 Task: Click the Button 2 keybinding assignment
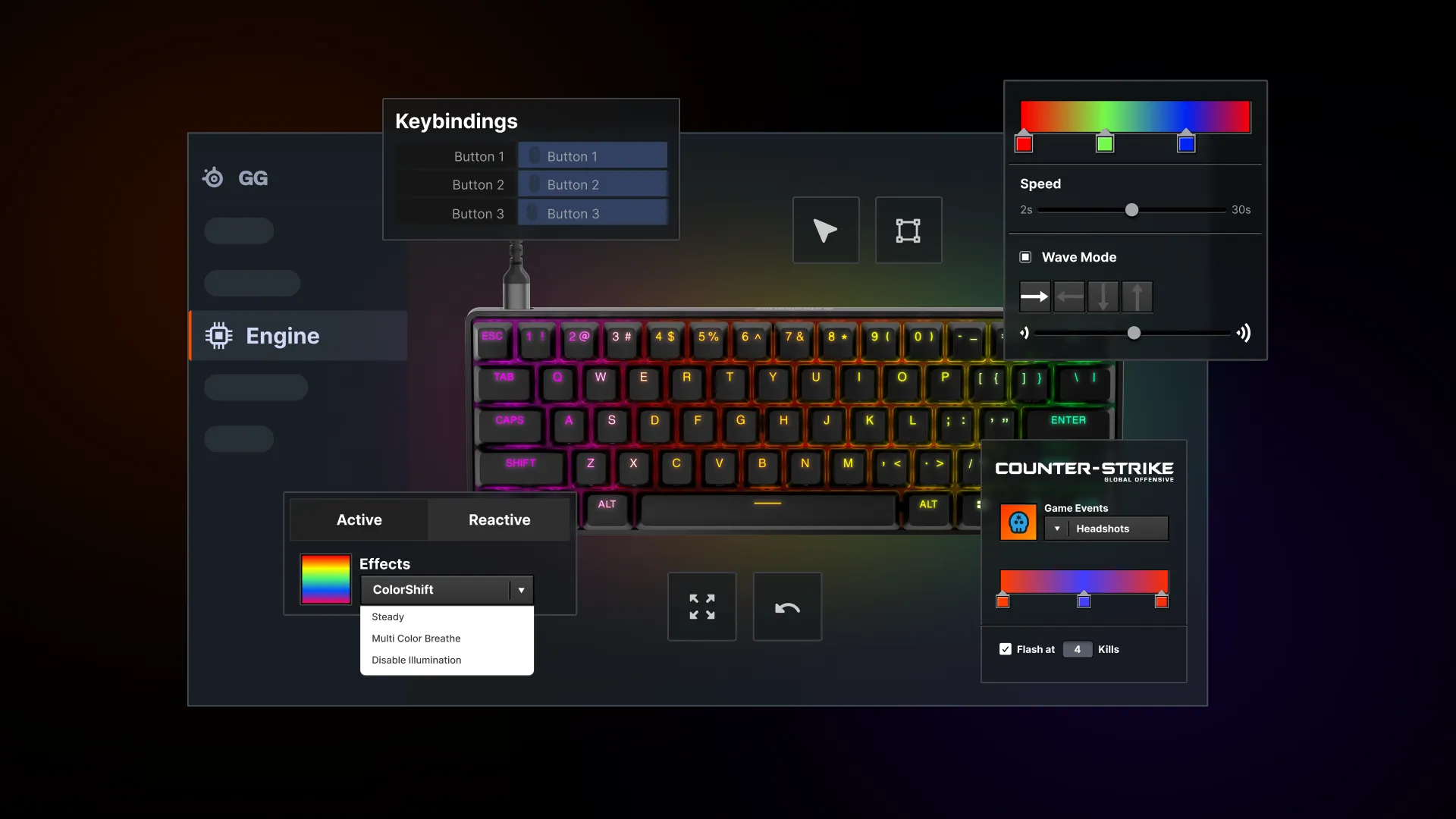pyautogui.click(x=592, y=185)
